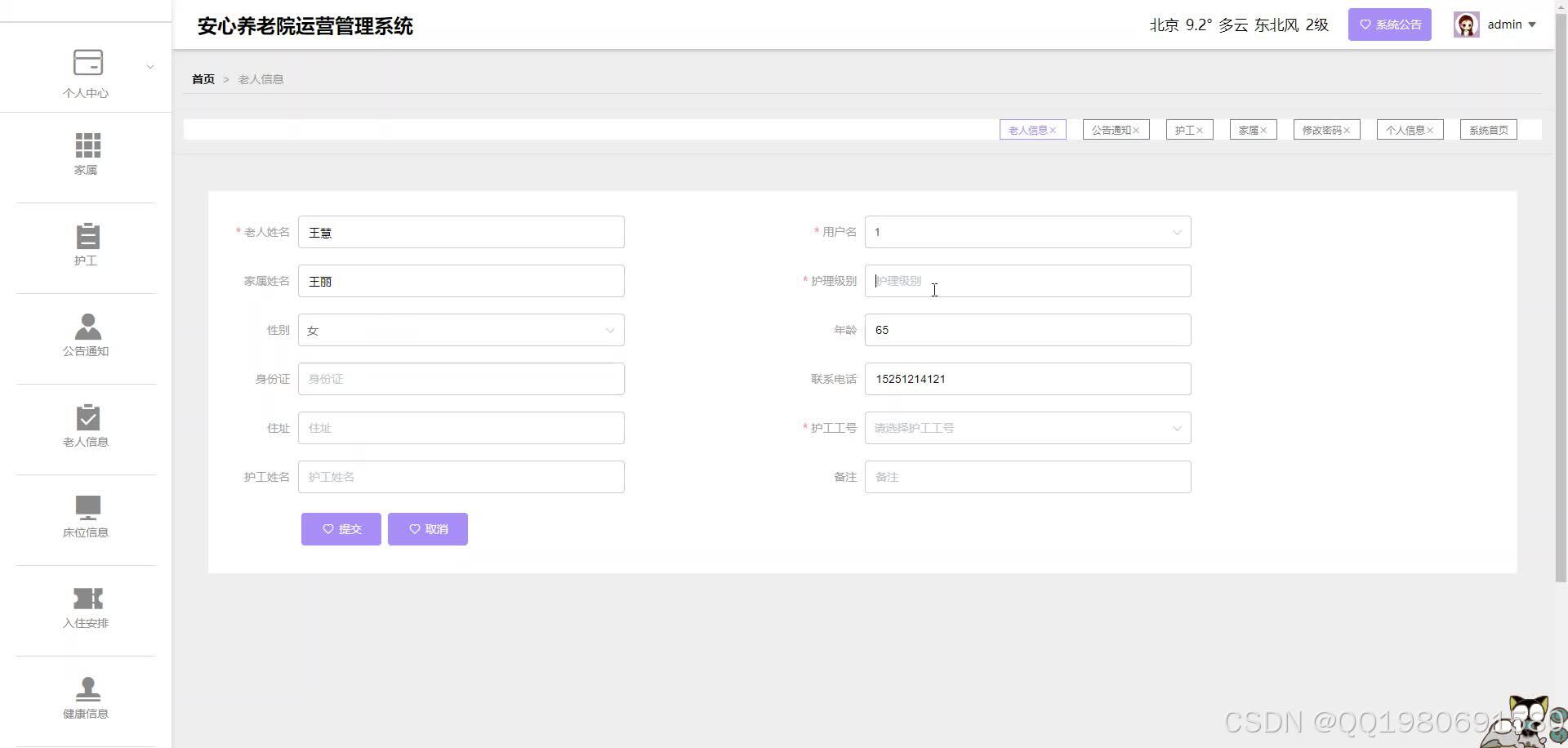Close the 修改密码 tab

click(1347, 131)
